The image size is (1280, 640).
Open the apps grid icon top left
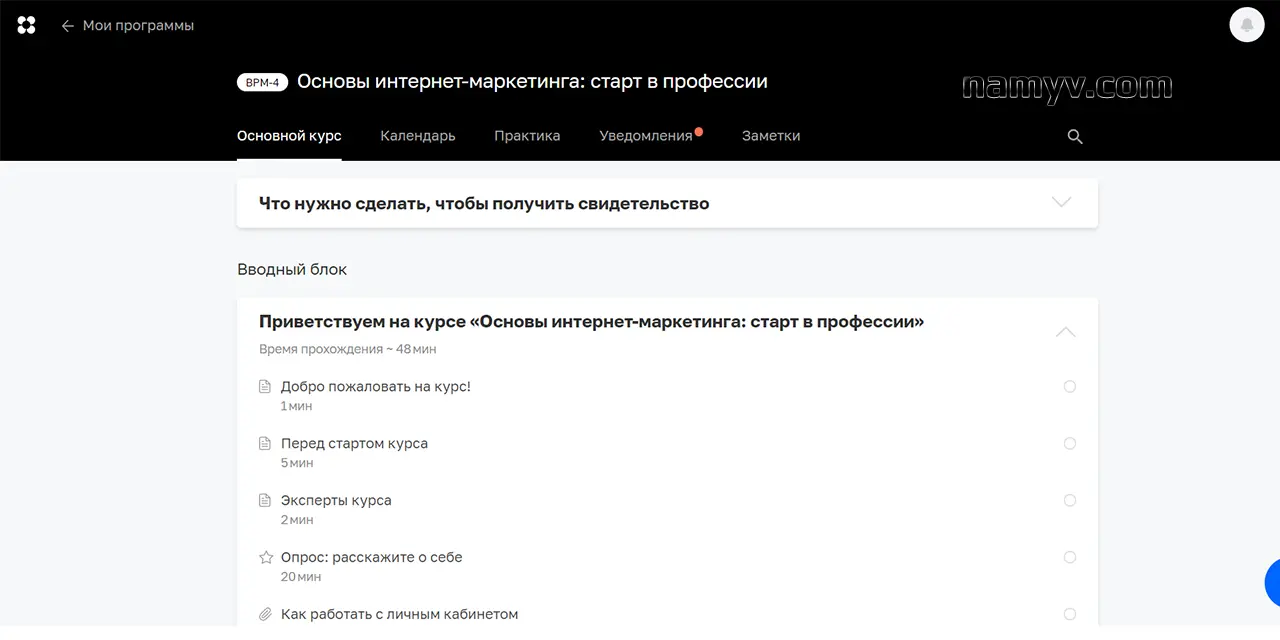click(25, 25)
